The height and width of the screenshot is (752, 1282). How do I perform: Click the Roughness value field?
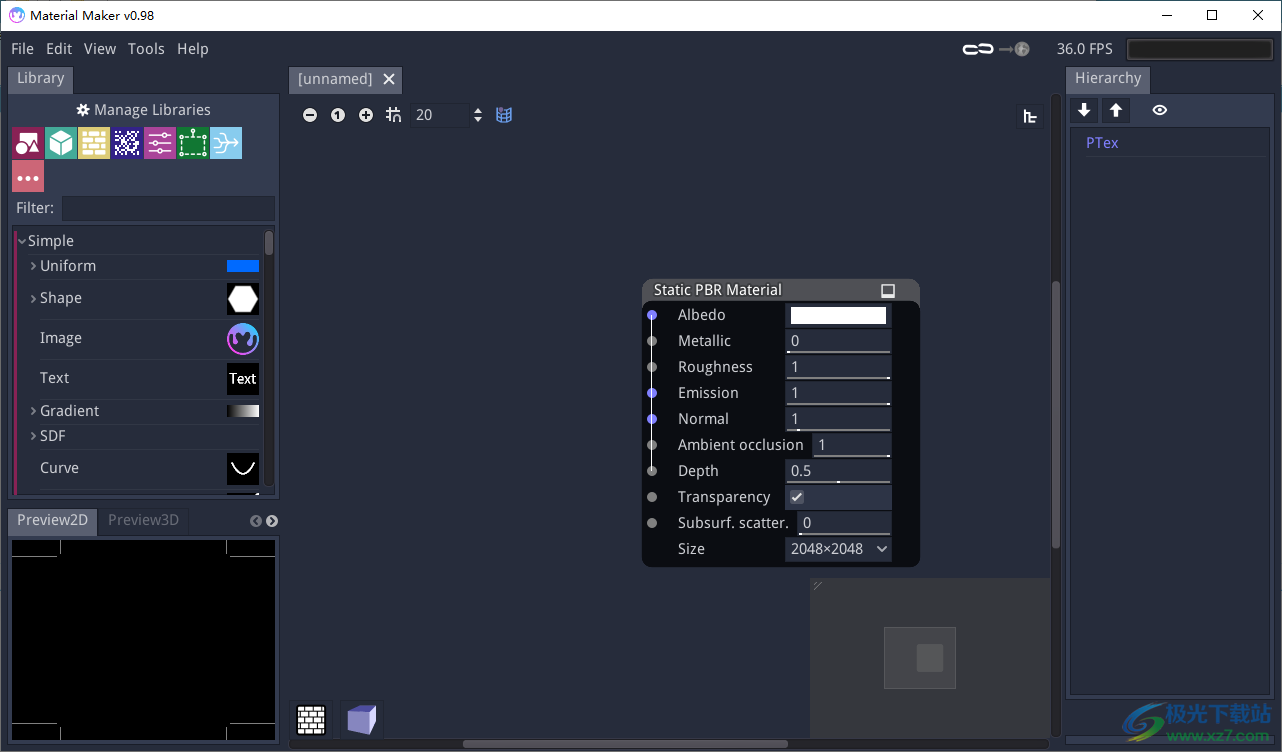838,367
